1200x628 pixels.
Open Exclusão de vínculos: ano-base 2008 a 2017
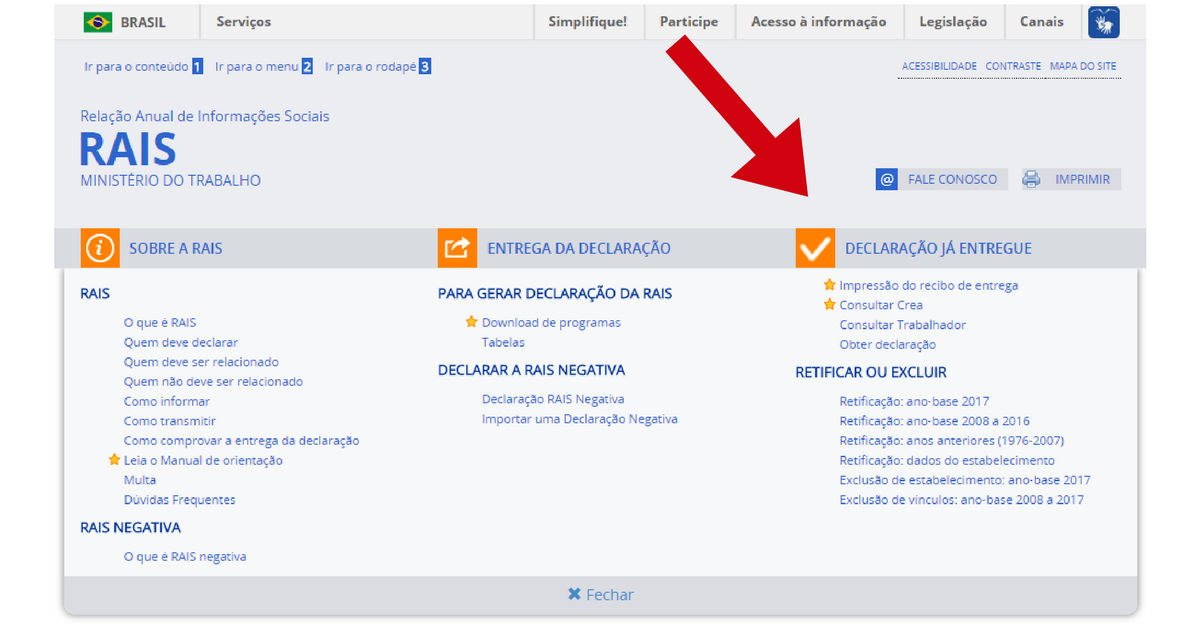coord(962,500)
